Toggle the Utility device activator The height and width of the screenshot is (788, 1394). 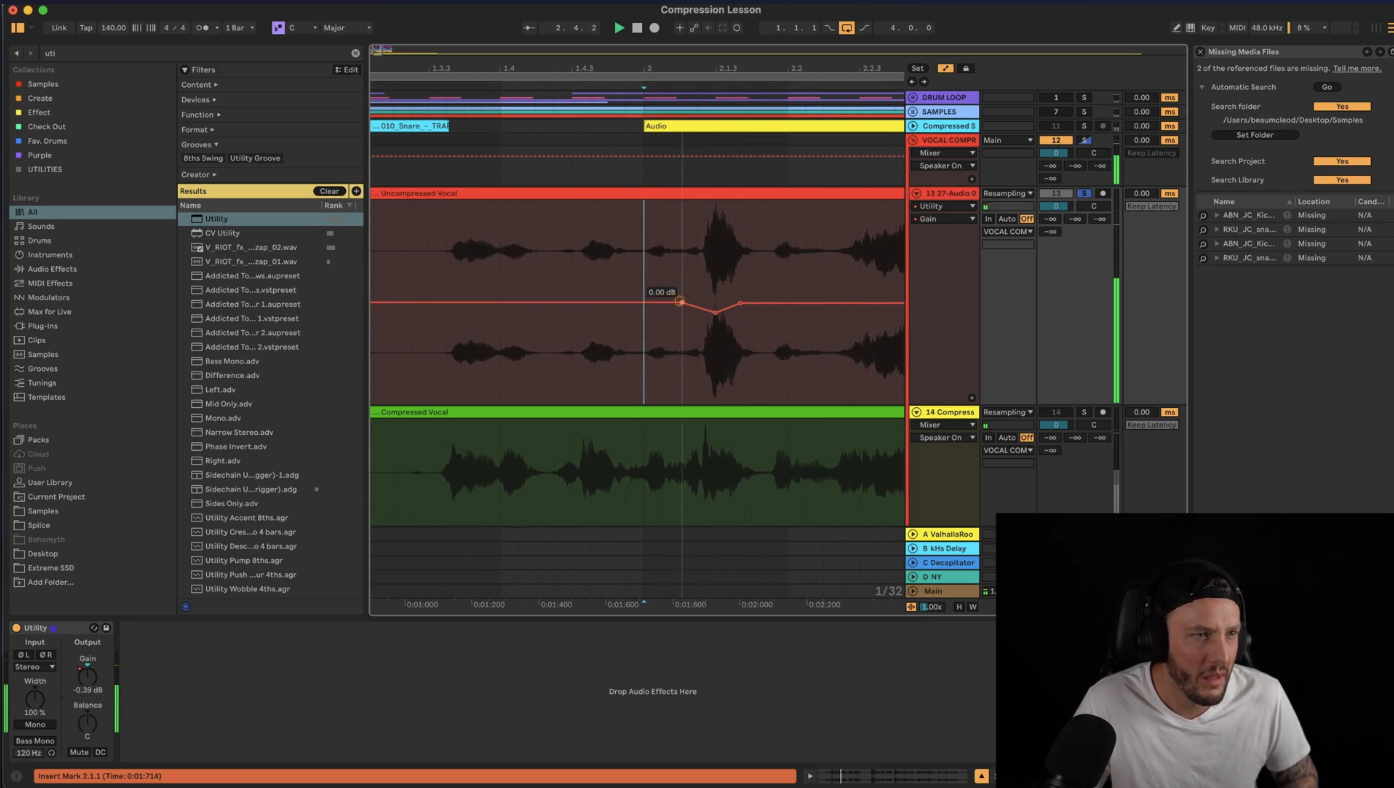click(x=16, y=628)
